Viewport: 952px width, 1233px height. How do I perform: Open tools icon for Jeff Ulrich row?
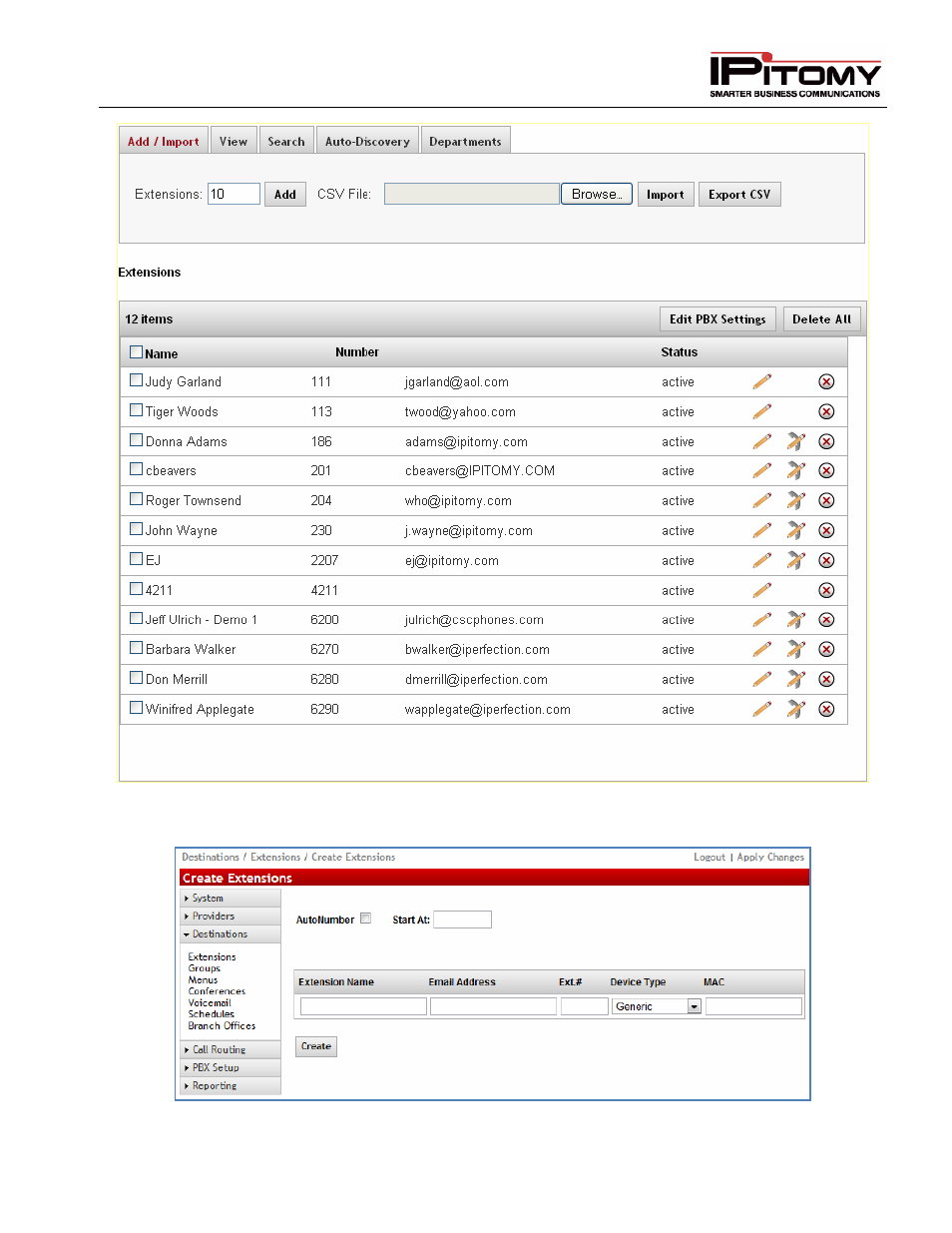tap(795, 619)
